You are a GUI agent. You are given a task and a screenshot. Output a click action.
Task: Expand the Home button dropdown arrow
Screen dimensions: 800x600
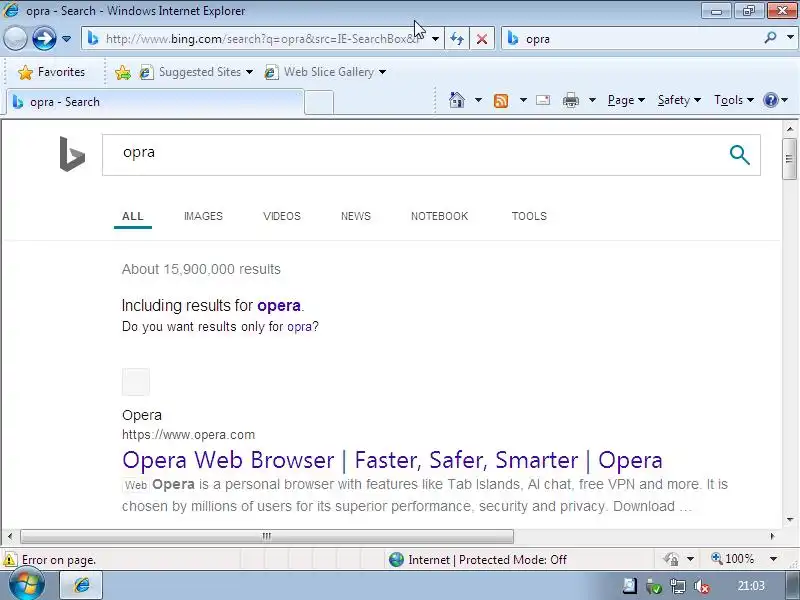[478, 100]
